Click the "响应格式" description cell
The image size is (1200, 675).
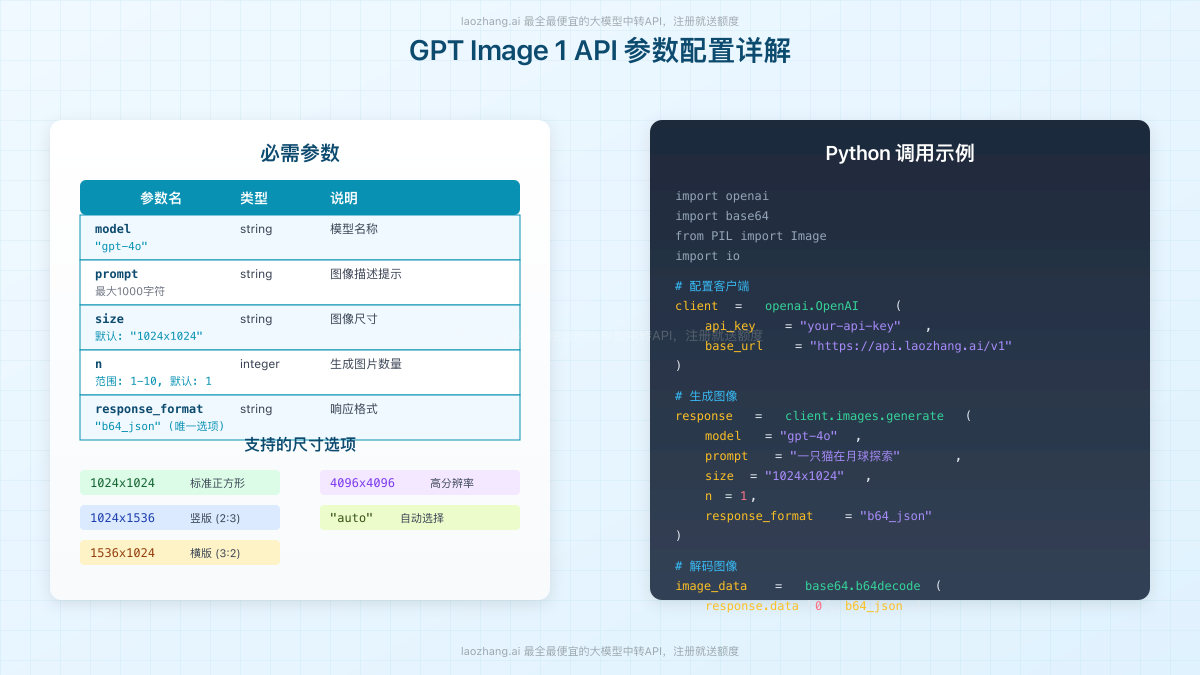[354, 409]
